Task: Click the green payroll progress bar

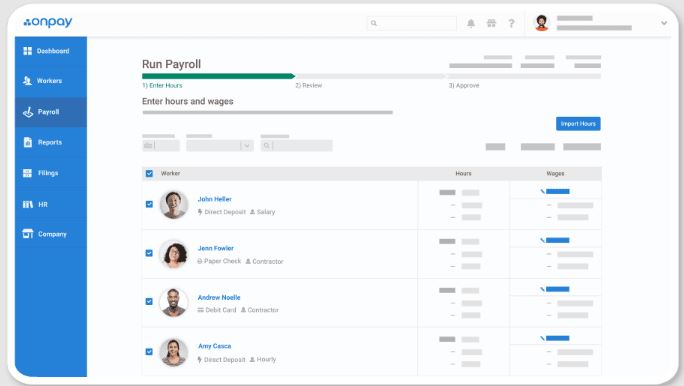Action: pos(219,76)
